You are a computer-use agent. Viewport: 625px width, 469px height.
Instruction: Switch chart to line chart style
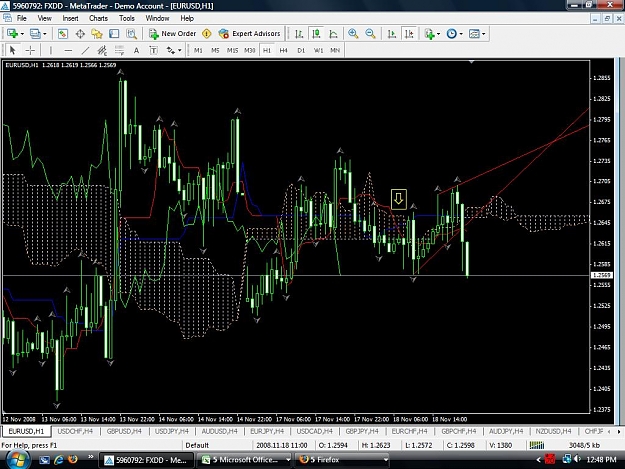333,34
